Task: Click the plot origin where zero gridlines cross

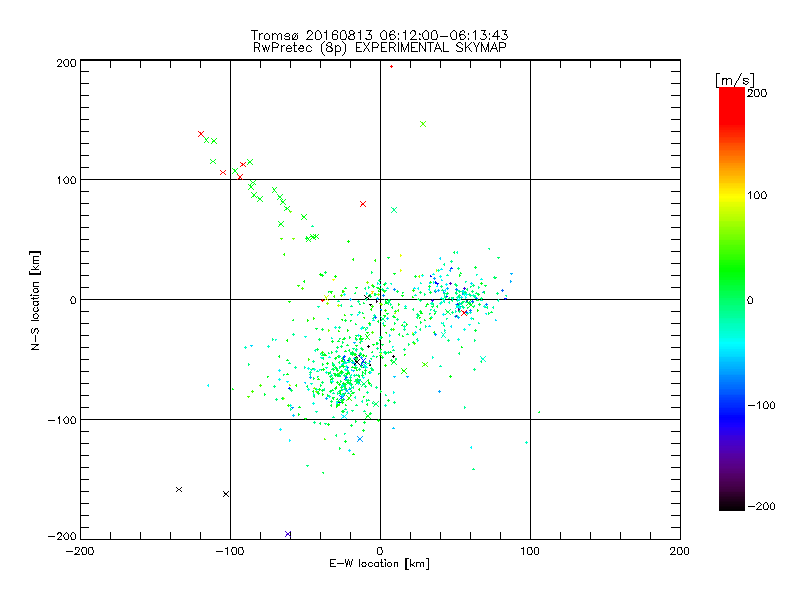Action: pyautogui.click(x=380, y=299)
